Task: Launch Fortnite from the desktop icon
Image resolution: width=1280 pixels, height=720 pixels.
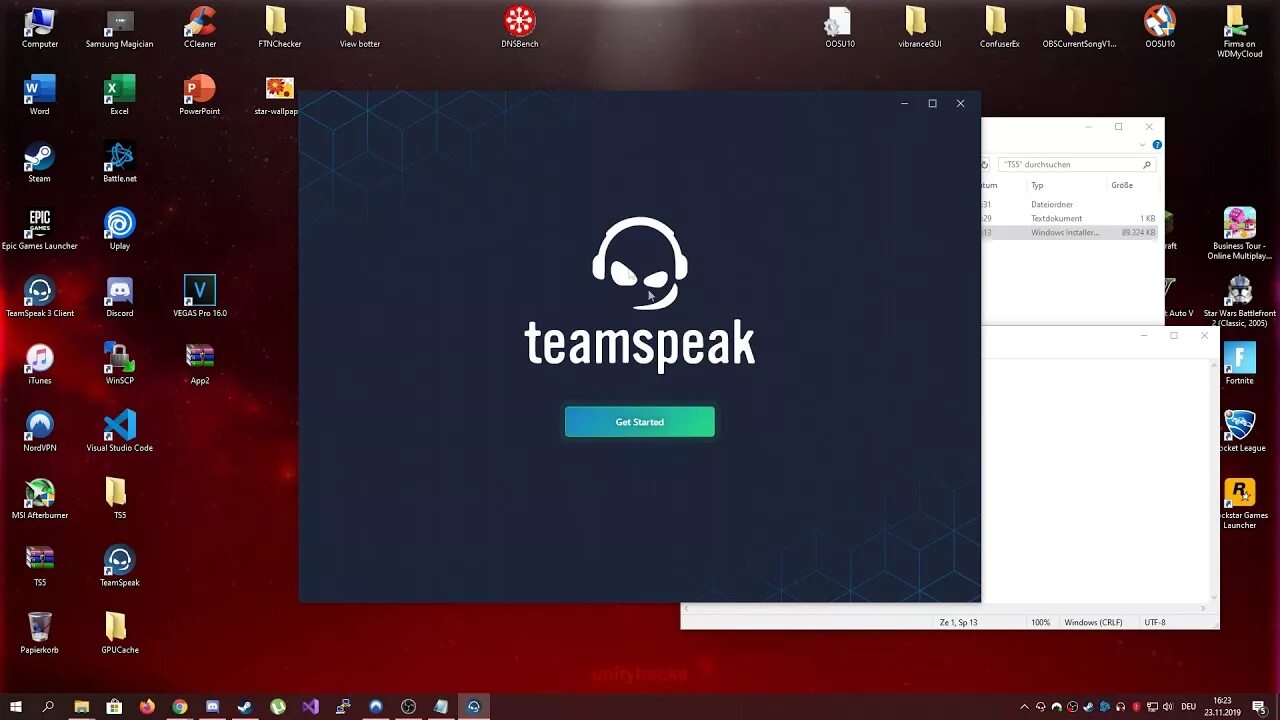Action: (1239, 364)
